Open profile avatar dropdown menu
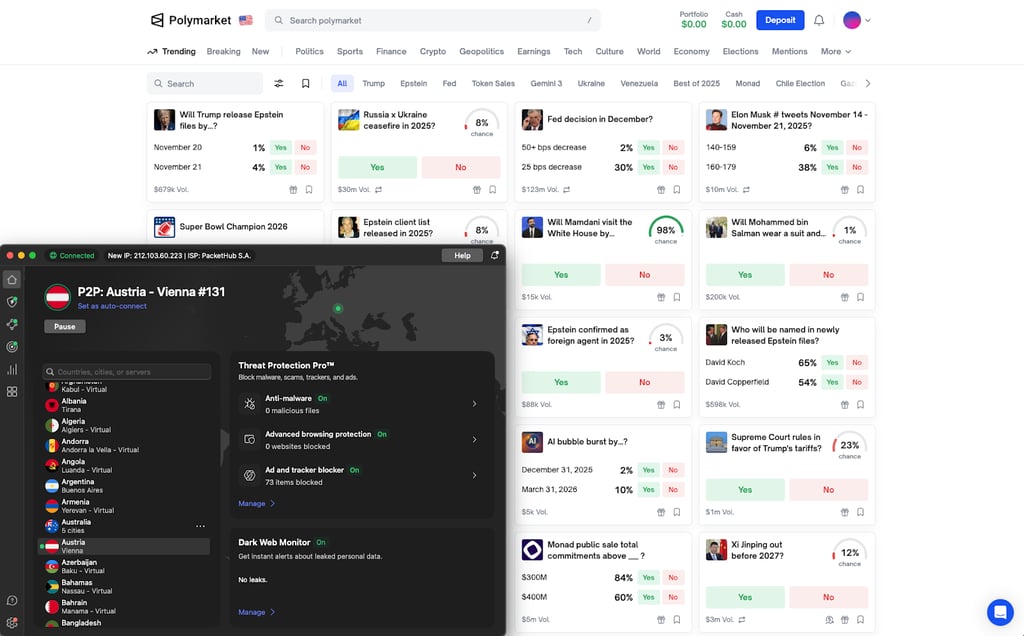Screen dimensions: 1024x636 [856, 20]
